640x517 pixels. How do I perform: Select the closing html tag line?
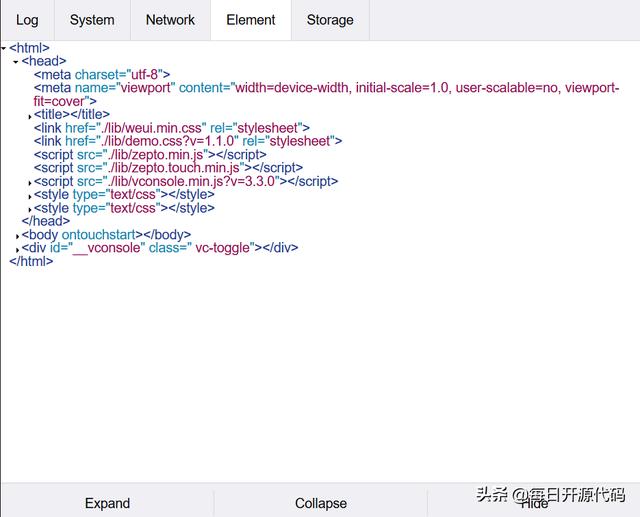(x=31, y=261)
